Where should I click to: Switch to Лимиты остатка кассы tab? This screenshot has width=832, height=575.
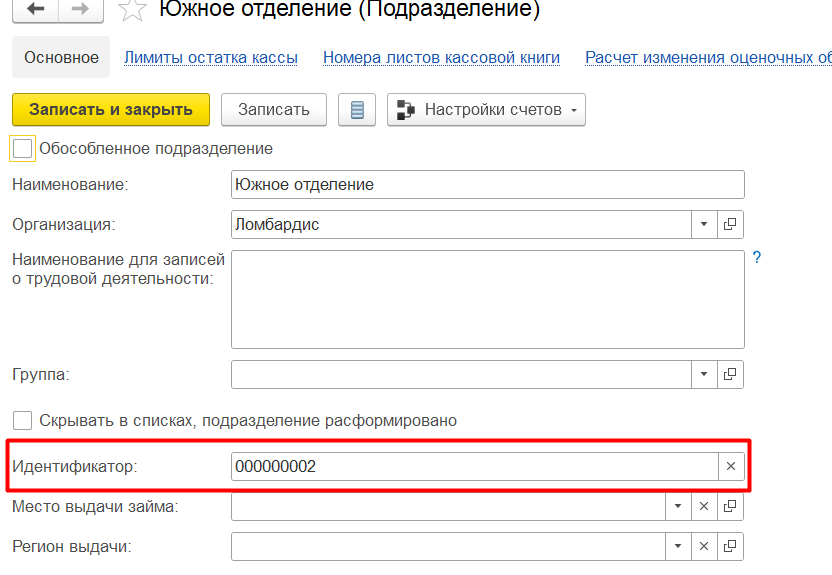tap(211, 57)
